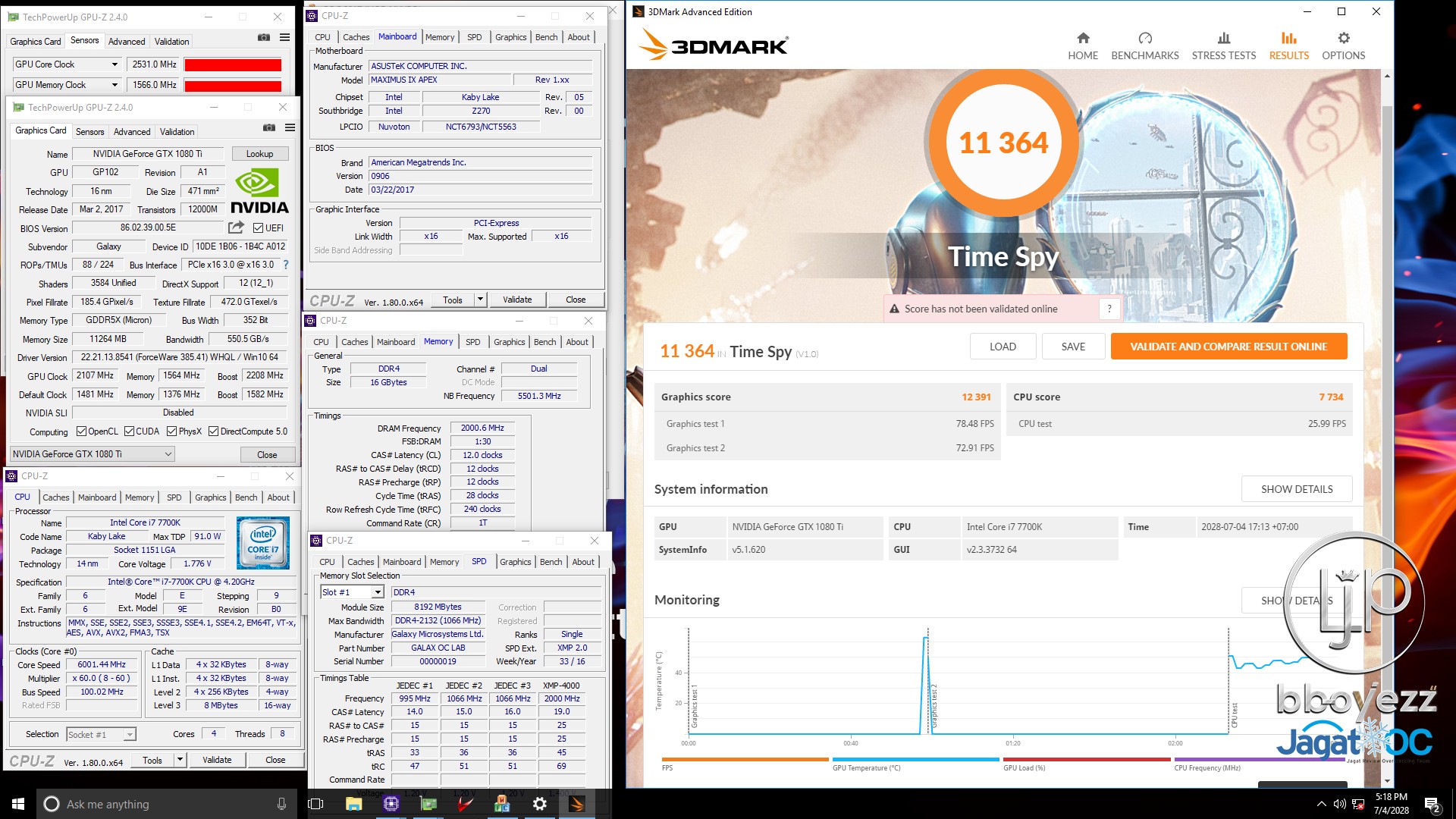Image resolution: width=1456 pixels, height=819 pixels.
Task: Open File Explorer from the taskbar
Action: (x=353, y=804)
